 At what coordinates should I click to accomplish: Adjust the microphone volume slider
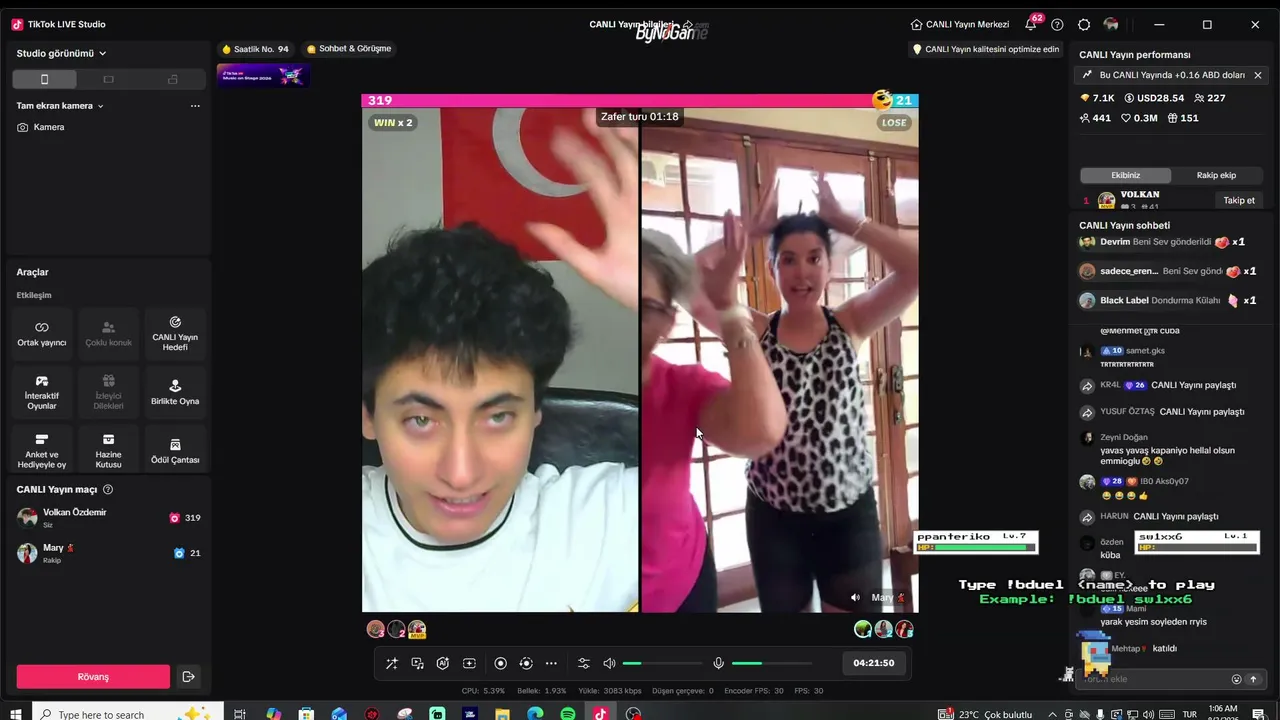771,663
